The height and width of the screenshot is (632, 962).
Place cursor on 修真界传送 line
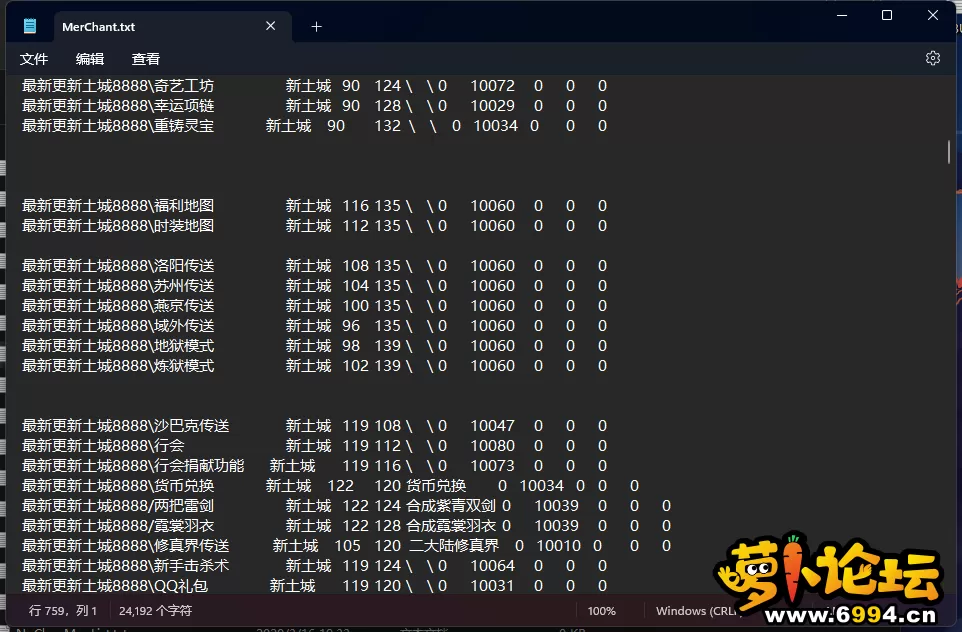(347, 546)
